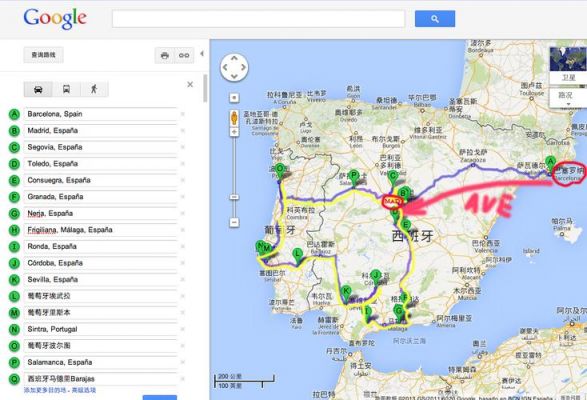Screen dimensions: 587x400
Task: Click the blue button at panel bottom
Action: point(160,397)
